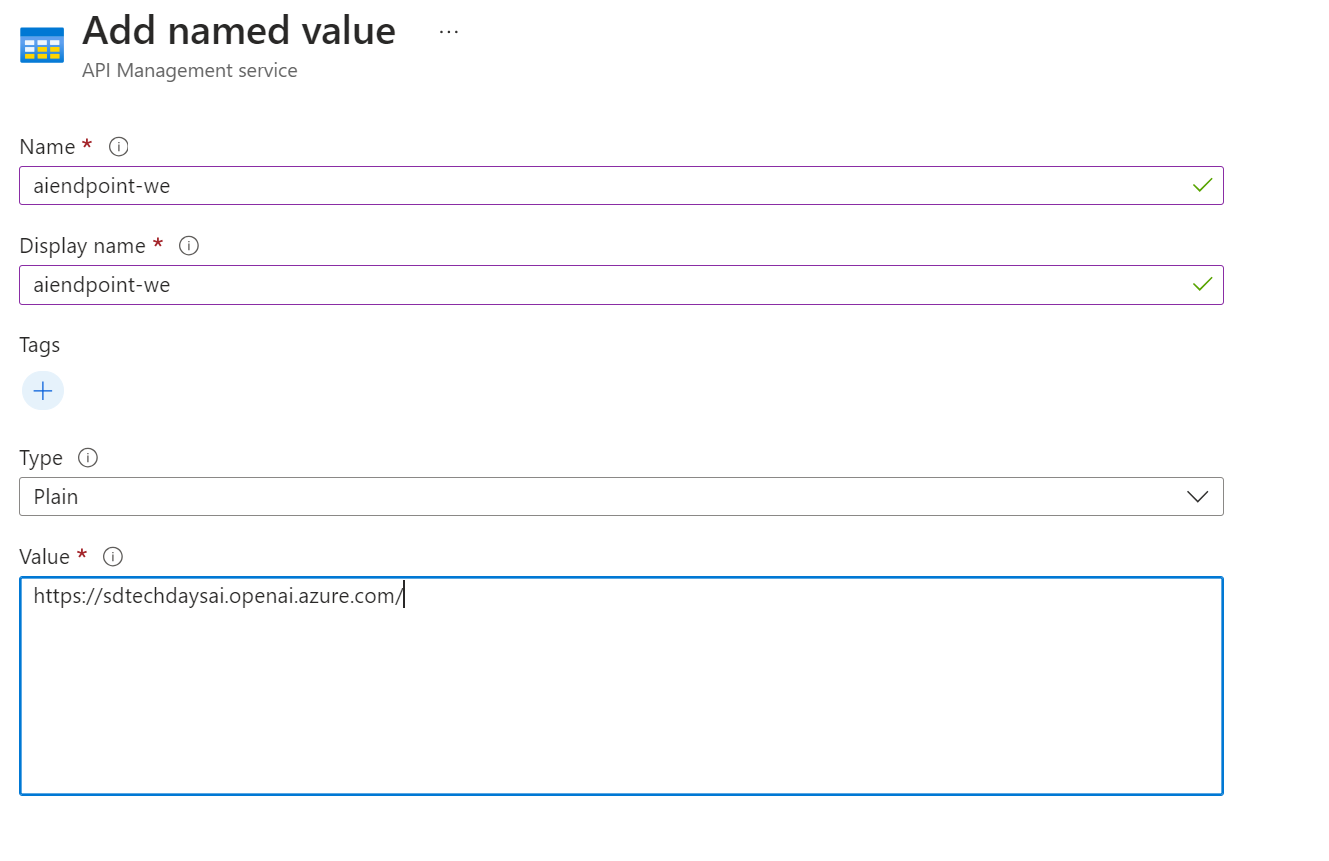This screenshot has height=861, width=1329.
Task: Click the green checkmark in Name field
Action: coord(1202,185)
